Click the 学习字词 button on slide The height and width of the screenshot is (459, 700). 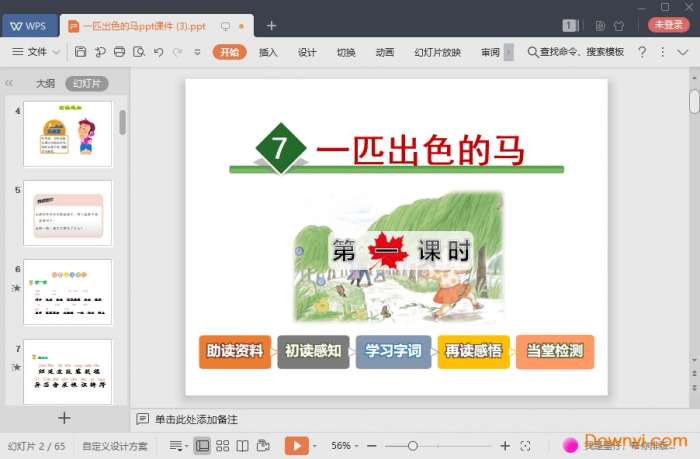(393, 352)
